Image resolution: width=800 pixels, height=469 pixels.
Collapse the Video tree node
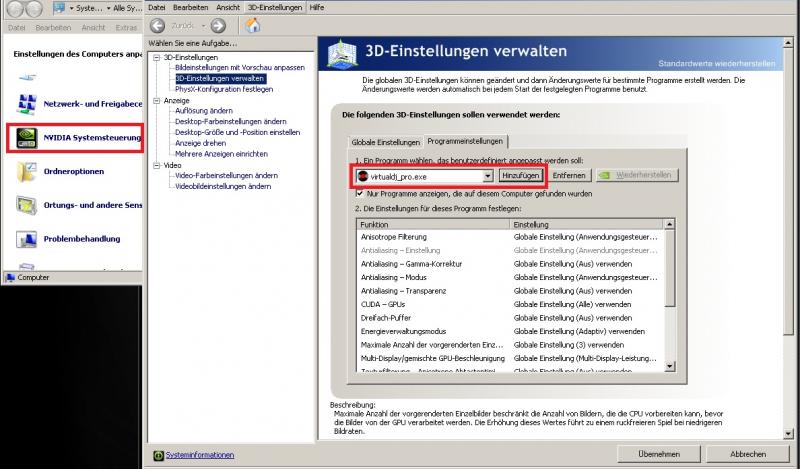157,165
